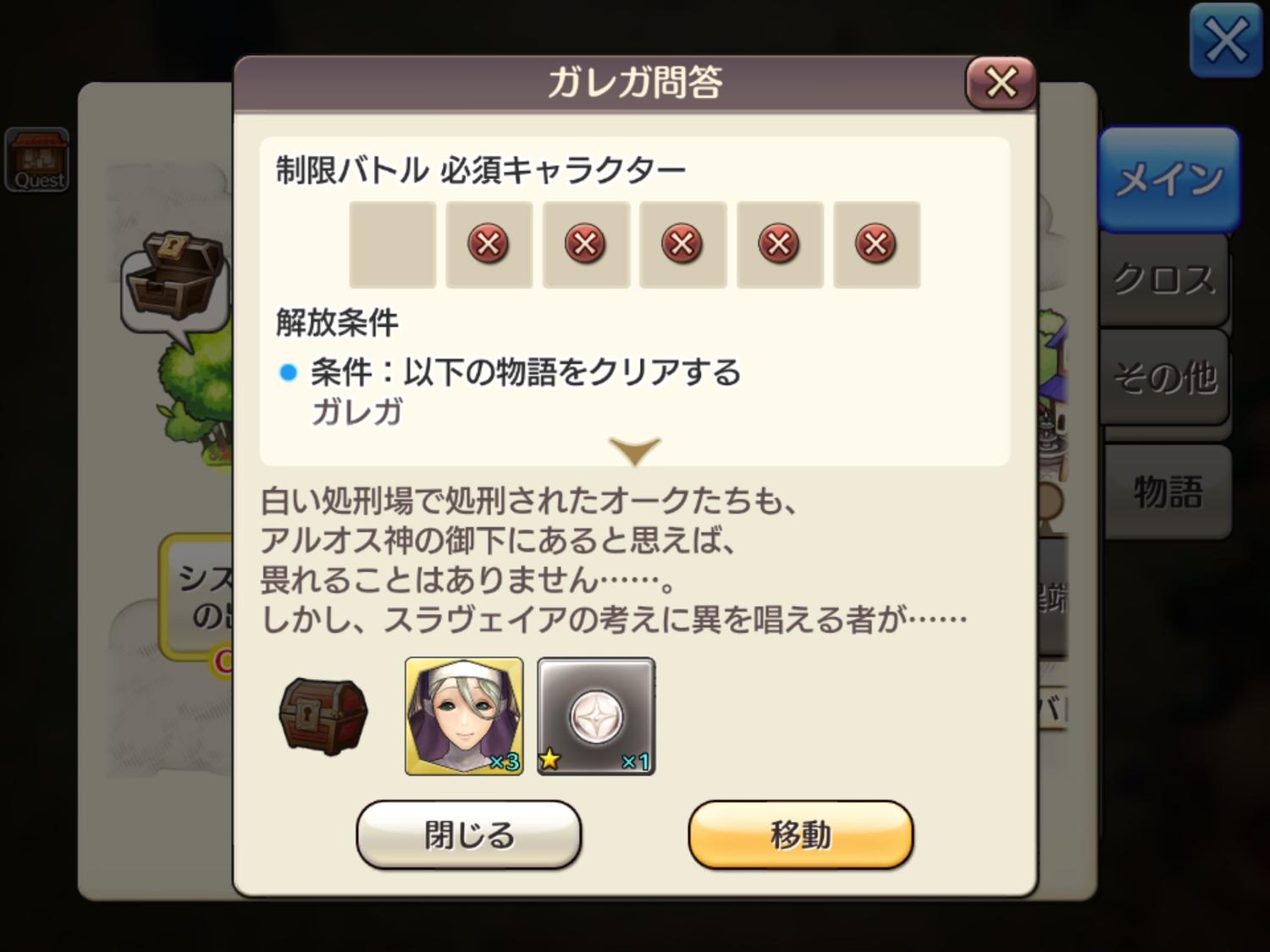Tap the silver star medal reward item
Viewport: 1270px width, 952px height.
[596, 716]
